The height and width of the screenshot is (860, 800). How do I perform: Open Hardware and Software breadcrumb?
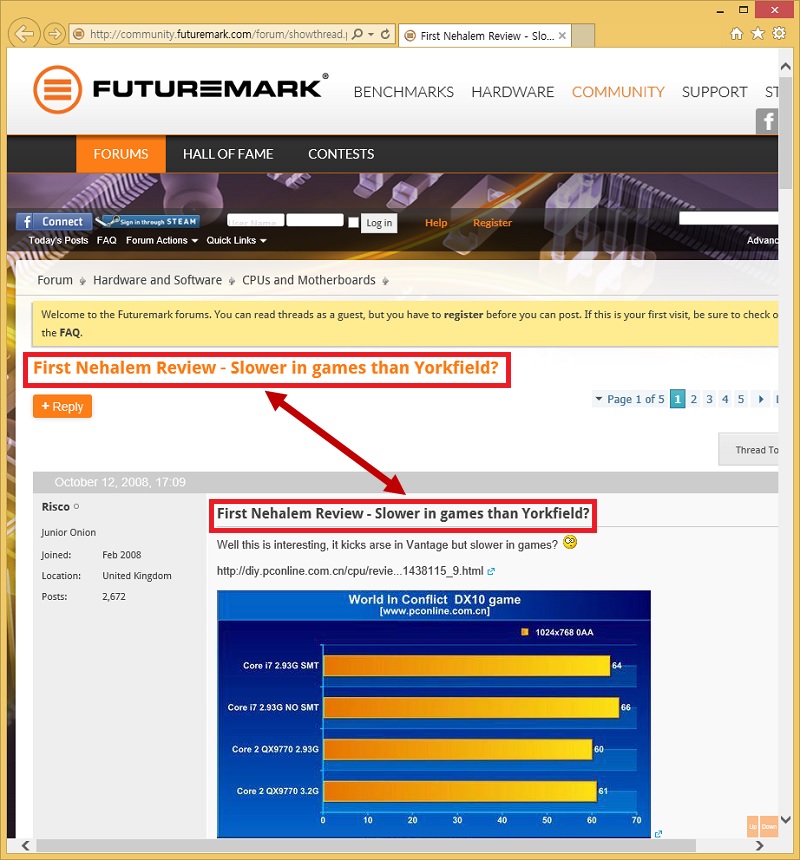[x=157, y=280]
